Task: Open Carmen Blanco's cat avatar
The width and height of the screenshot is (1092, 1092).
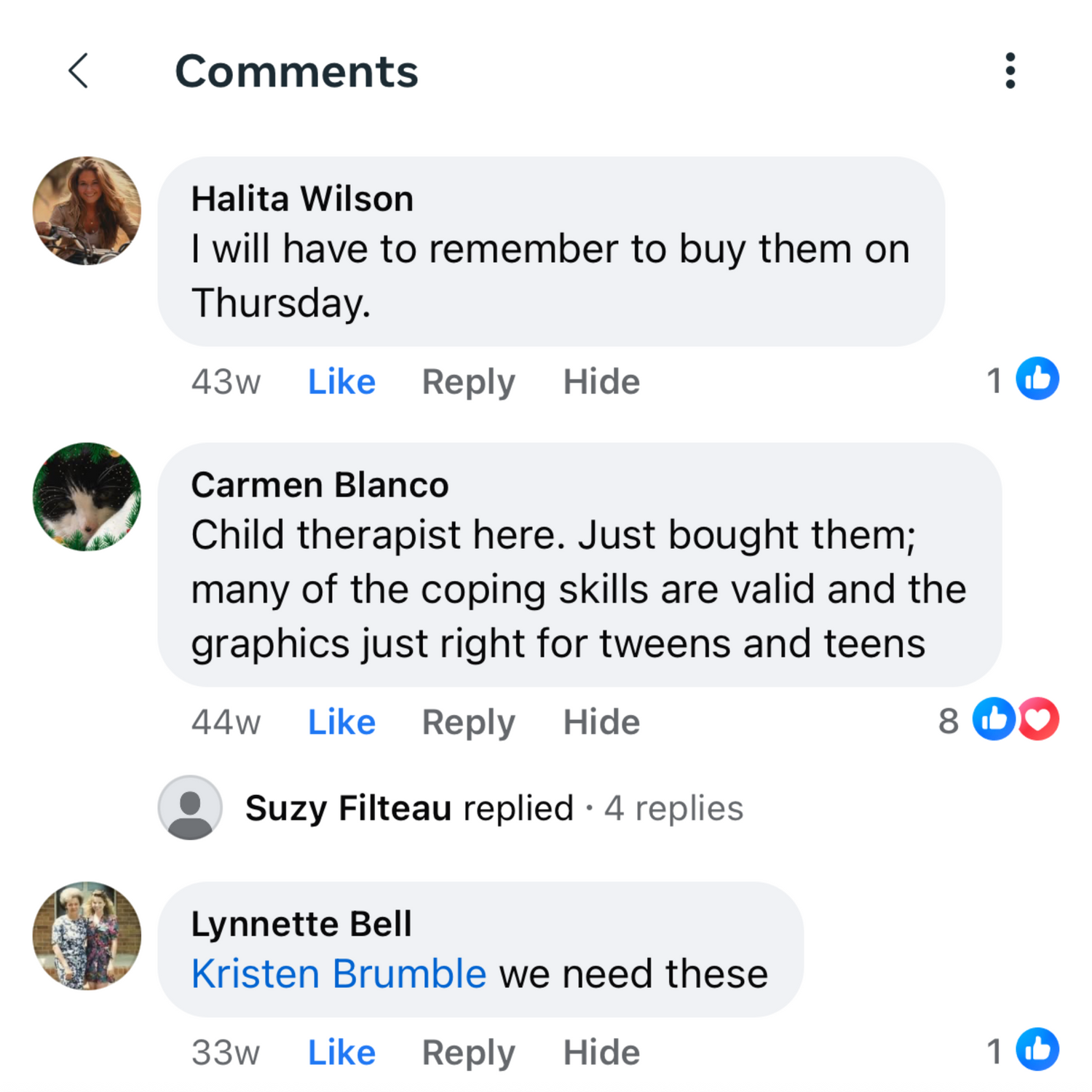Action: 87,496
